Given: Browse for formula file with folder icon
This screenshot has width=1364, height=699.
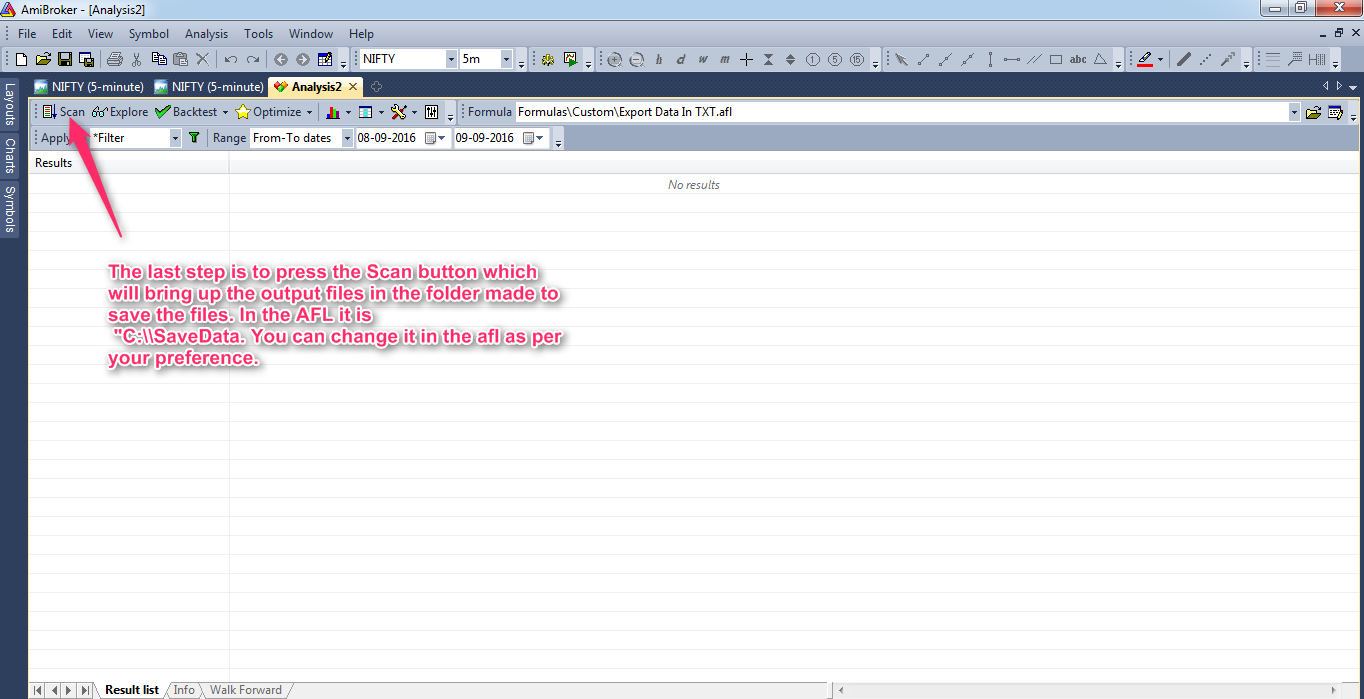Looking at the screenshot, I should 1314,112.
